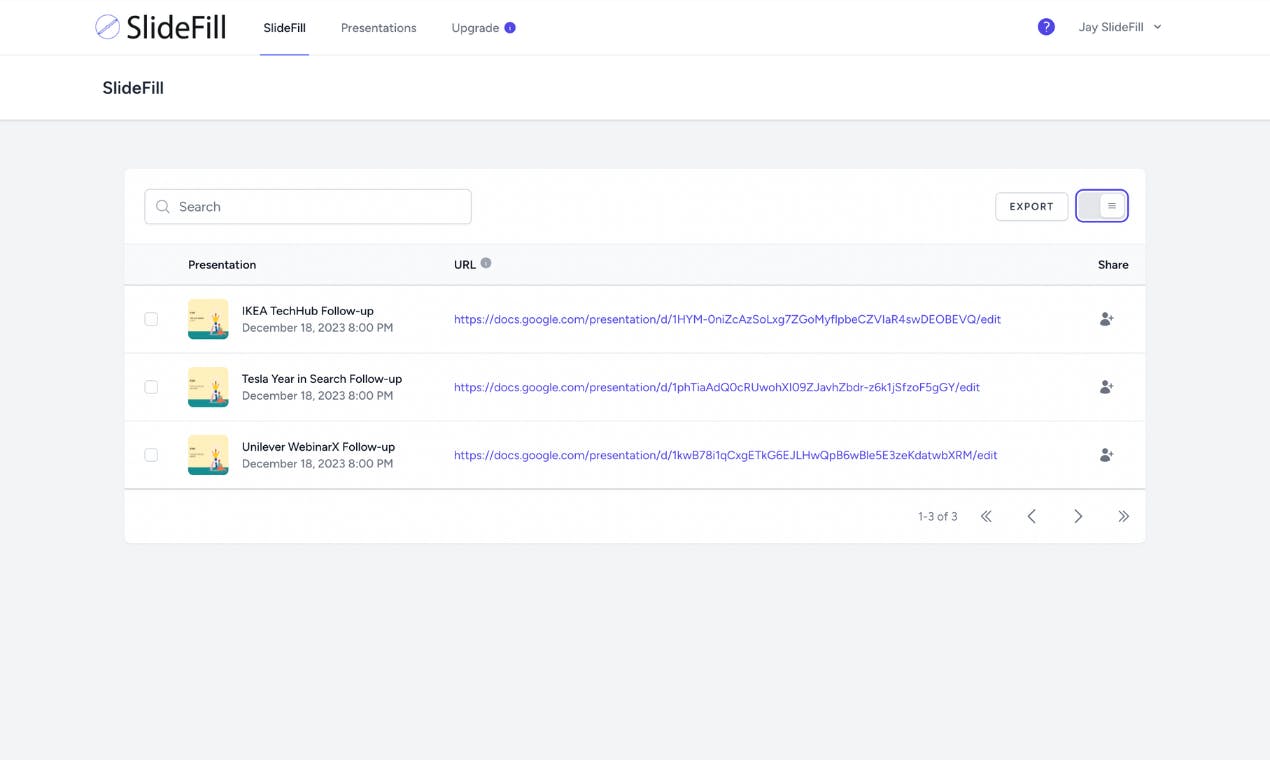The width and height of the screenshot is (1270, 760).
Task: Switch to the SlideFill nav tab
Action: coord(284,28)
